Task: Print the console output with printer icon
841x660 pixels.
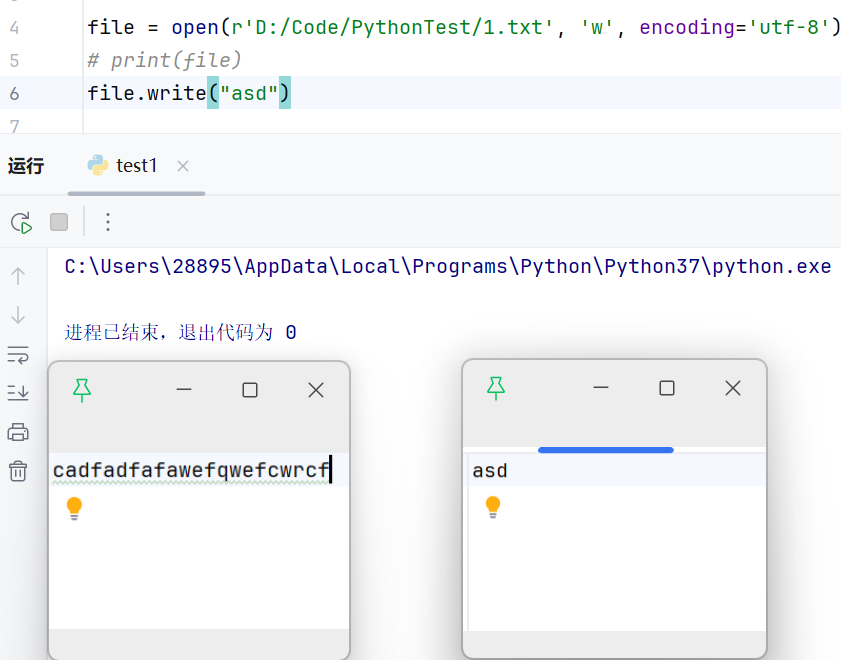Action: [18, 432]
